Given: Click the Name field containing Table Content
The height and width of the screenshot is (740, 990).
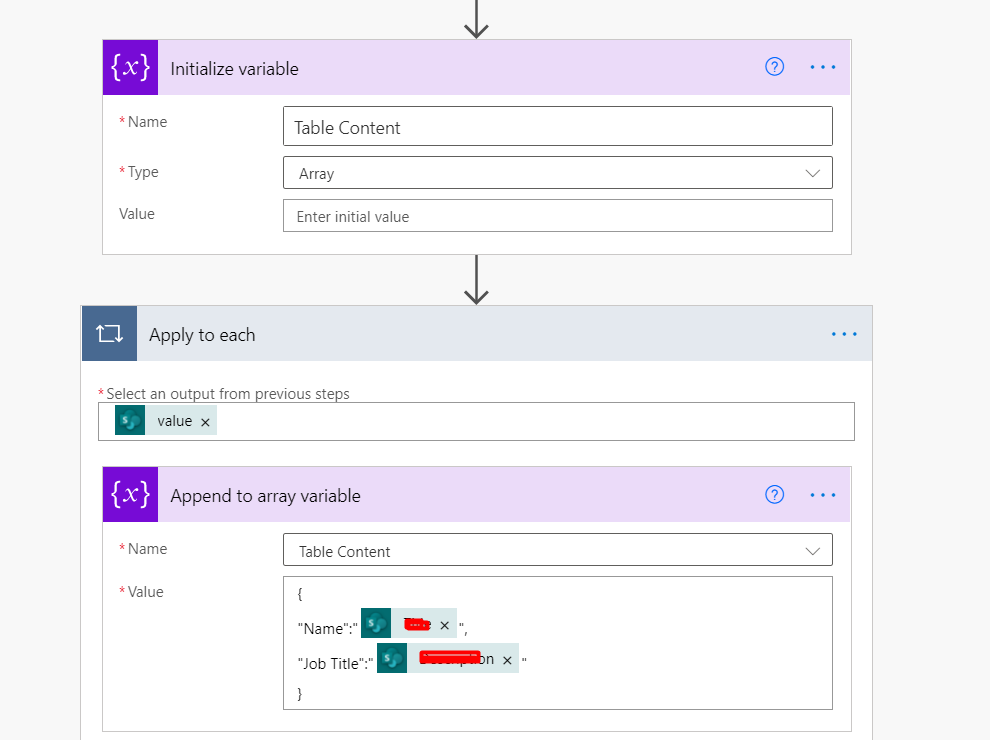Looking at the screenshot, I should pos(557,126).
